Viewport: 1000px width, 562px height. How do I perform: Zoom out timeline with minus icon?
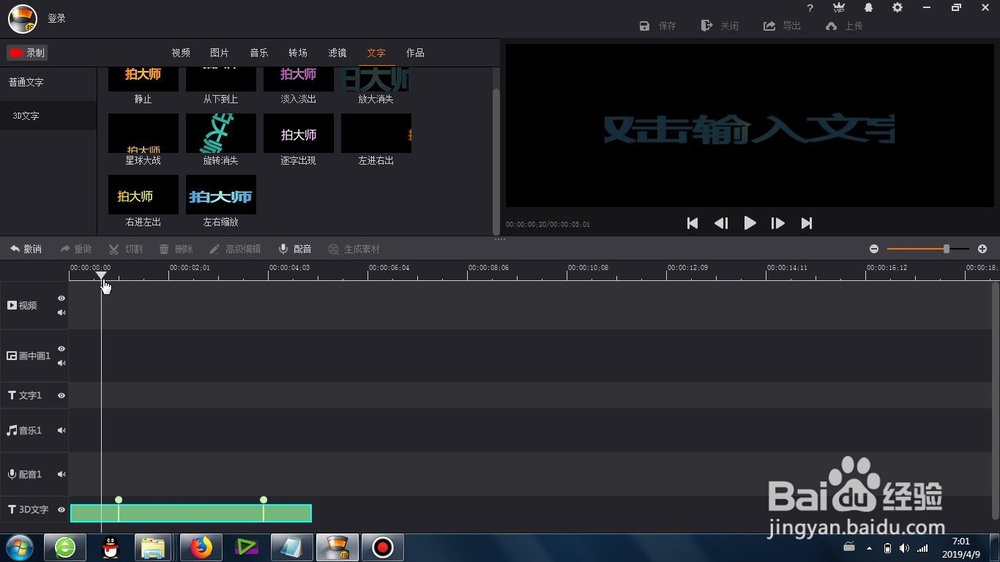pos(874,249)
